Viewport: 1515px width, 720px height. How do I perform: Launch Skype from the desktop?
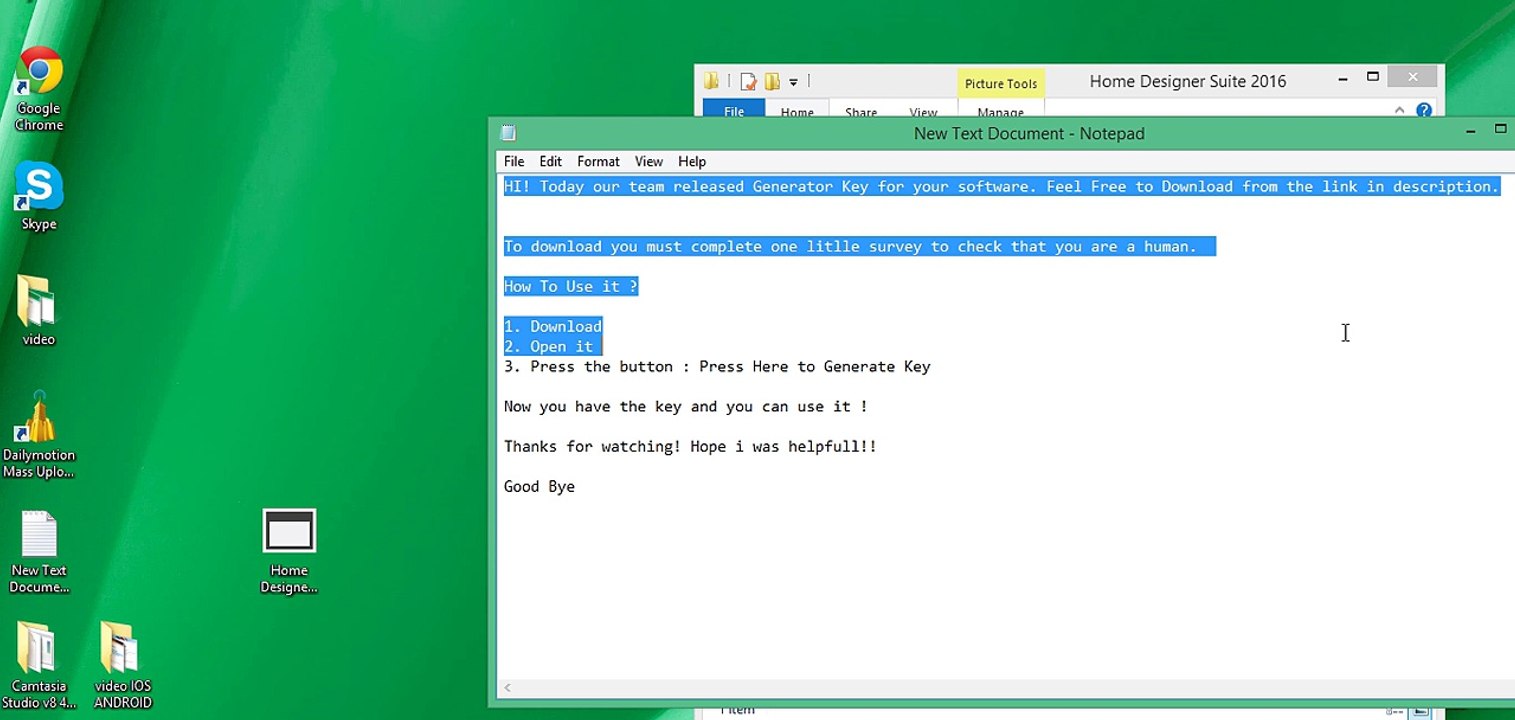point(39,196)
